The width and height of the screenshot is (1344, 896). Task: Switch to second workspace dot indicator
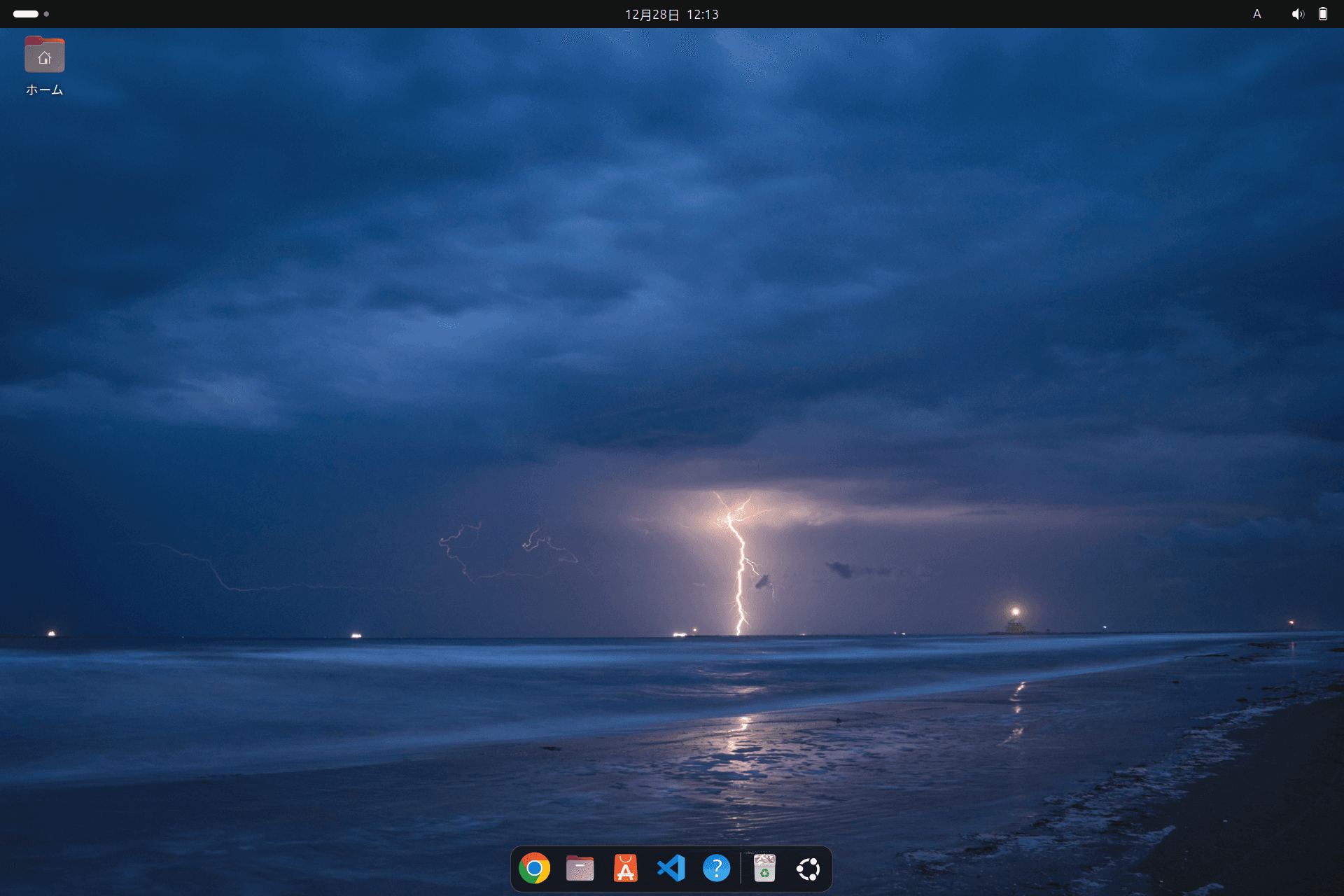(x=46, y=14)
